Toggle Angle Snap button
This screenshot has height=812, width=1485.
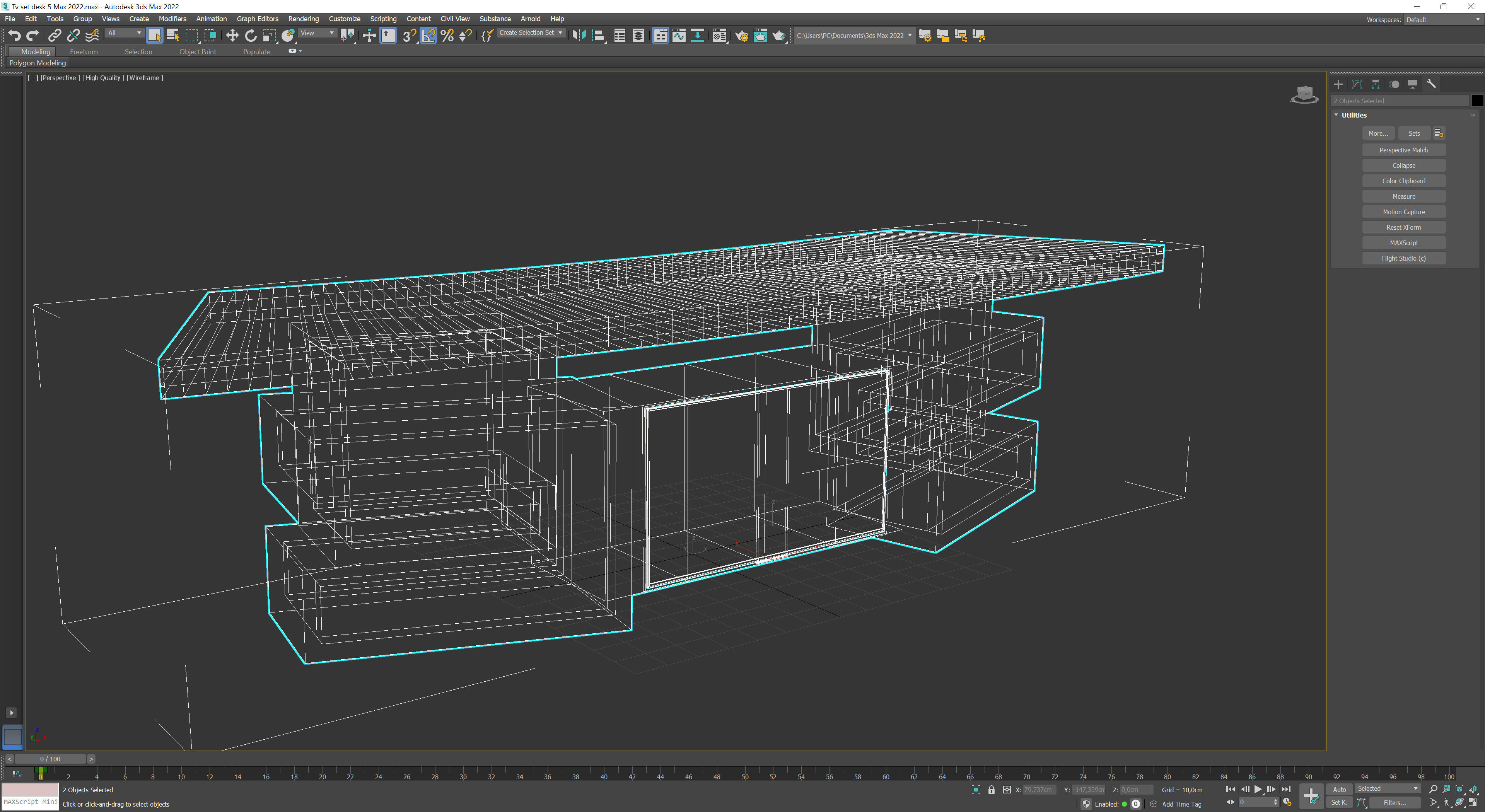click(428, 36)
